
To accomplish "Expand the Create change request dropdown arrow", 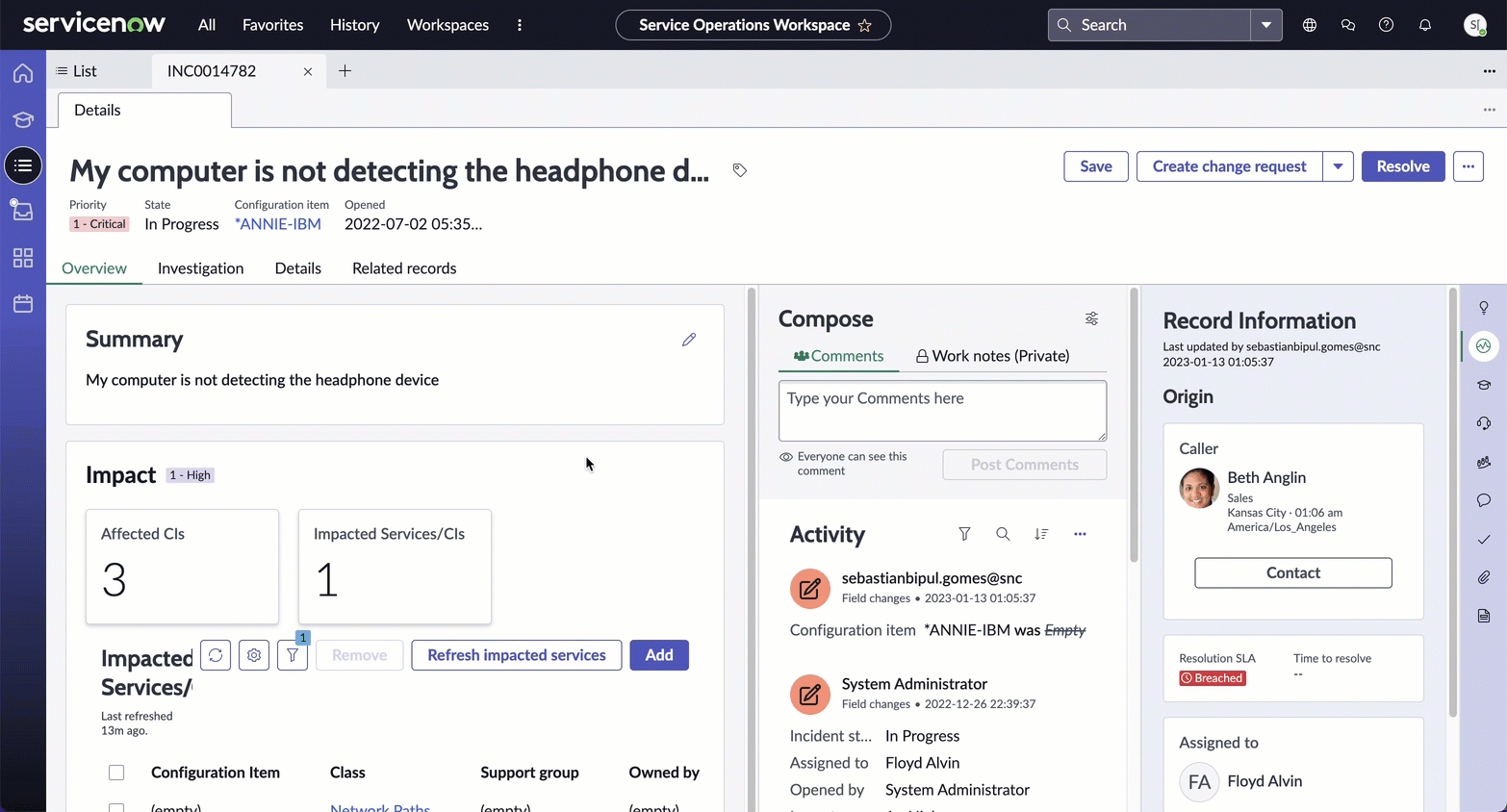I will coord(1338,166).
